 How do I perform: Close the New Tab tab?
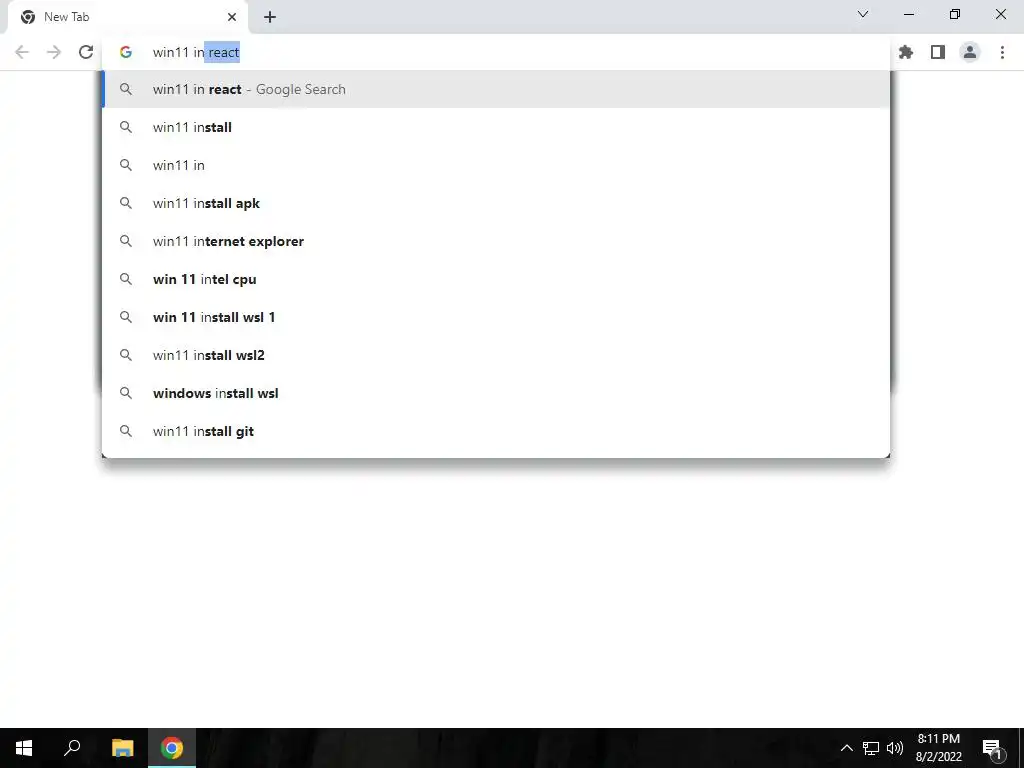click(x=232, y=17)
